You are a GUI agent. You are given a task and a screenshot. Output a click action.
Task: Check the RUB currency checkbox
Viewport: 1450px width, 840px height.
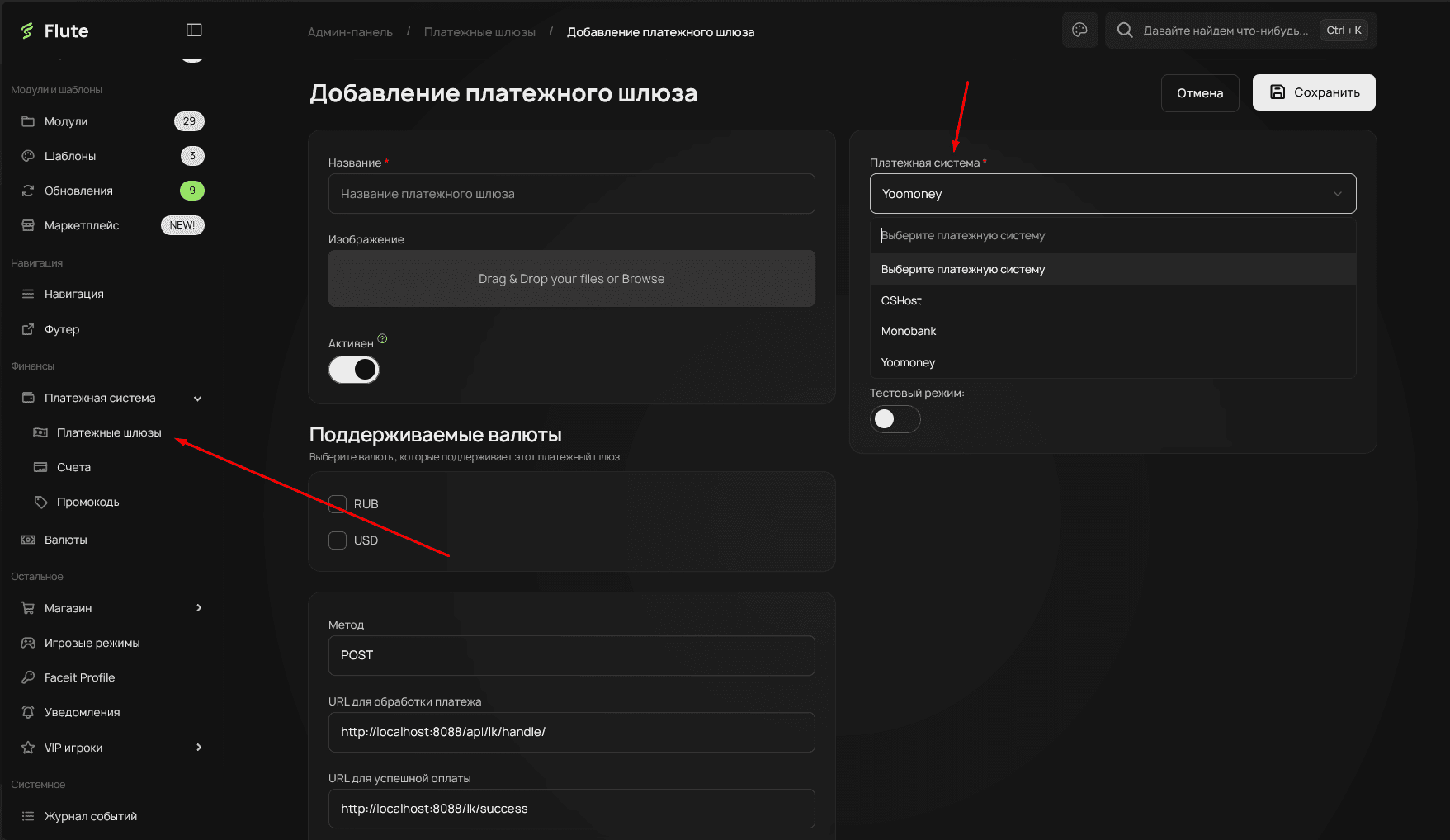point(337,503)
